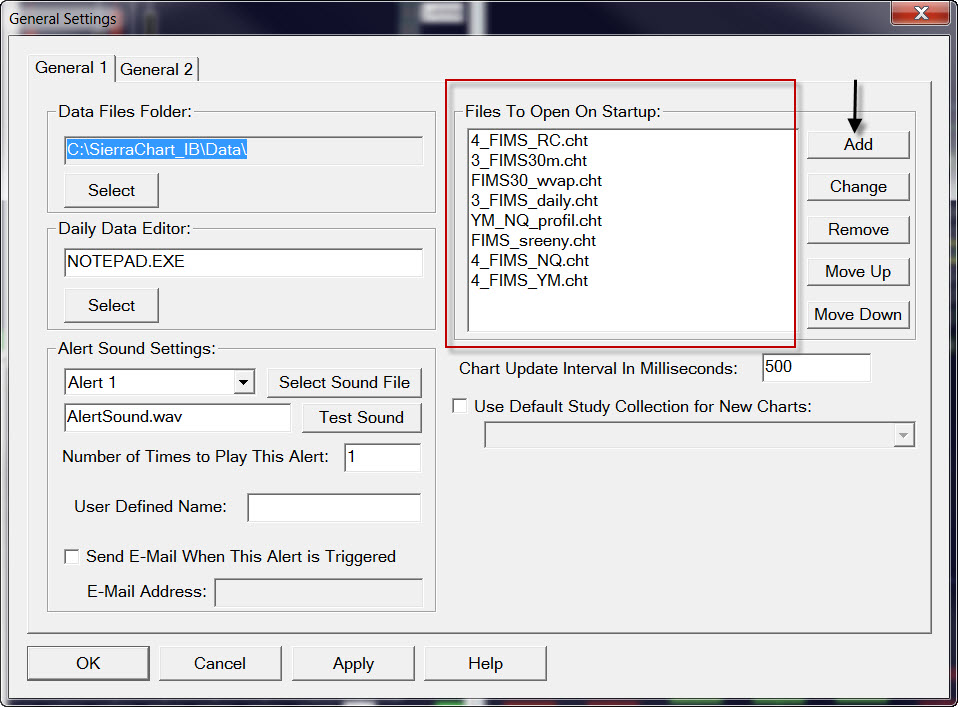This screenshot has height=707, width=958.
Task: Click the Move Down button
Action: tap(858, 315)
